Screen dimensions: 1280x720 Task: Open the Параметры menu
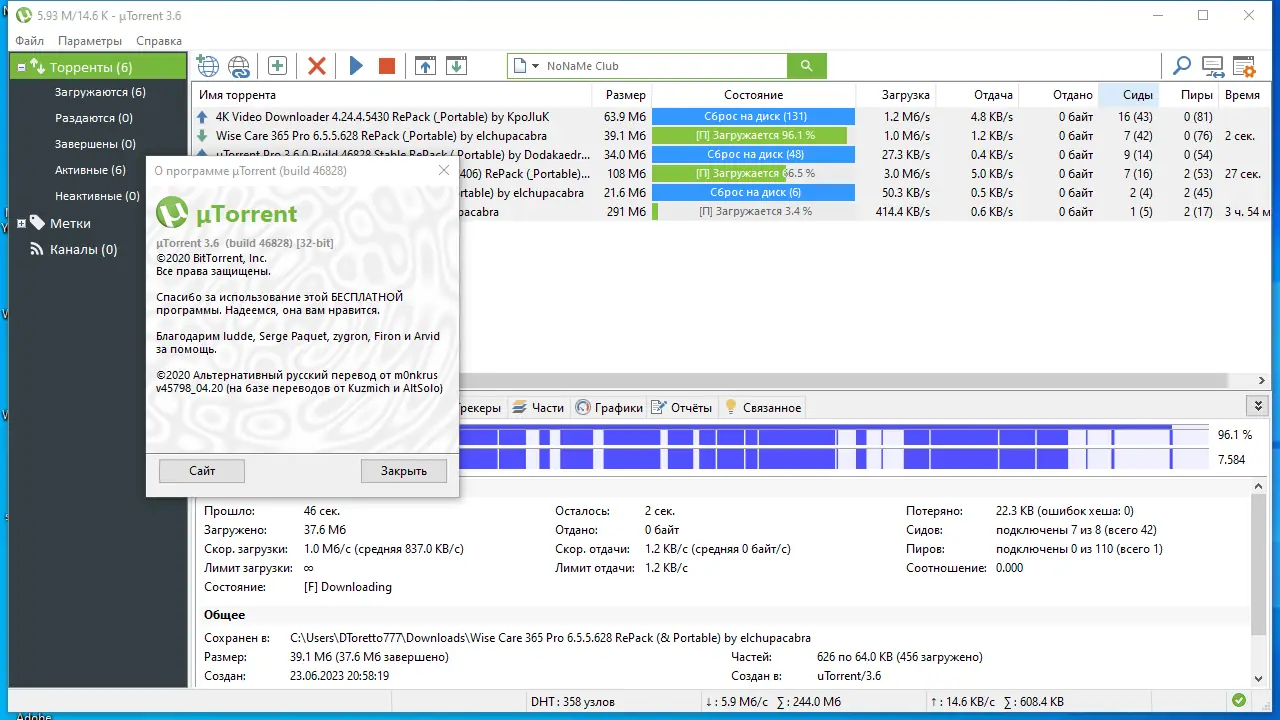(90, 41)
